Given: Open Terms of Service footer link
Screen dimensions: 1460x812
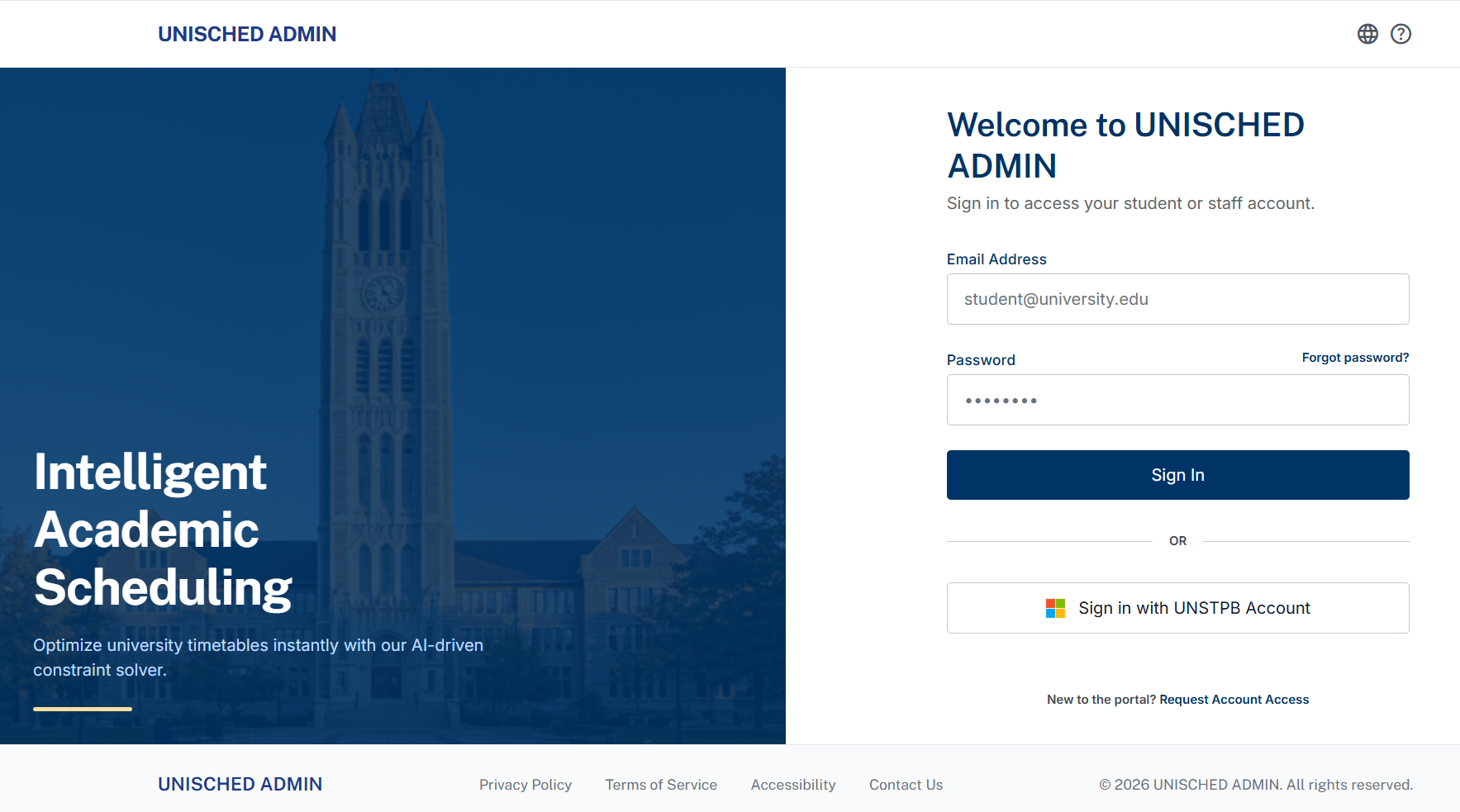Looking at the screenshot, I should [x=661, y=785].
